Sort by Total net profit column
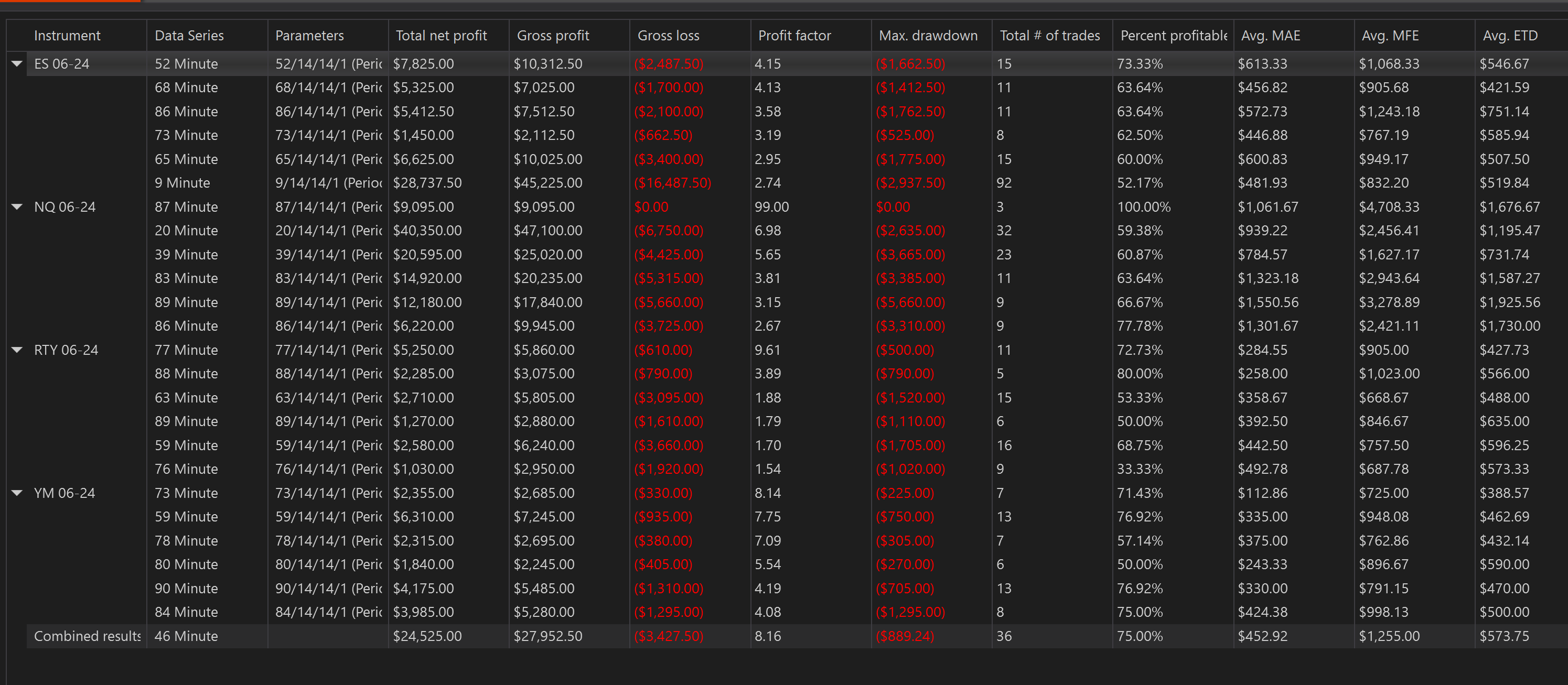The width and height of the screenshot is (1568, 685). pyautogui.click(x=442, y=35)
